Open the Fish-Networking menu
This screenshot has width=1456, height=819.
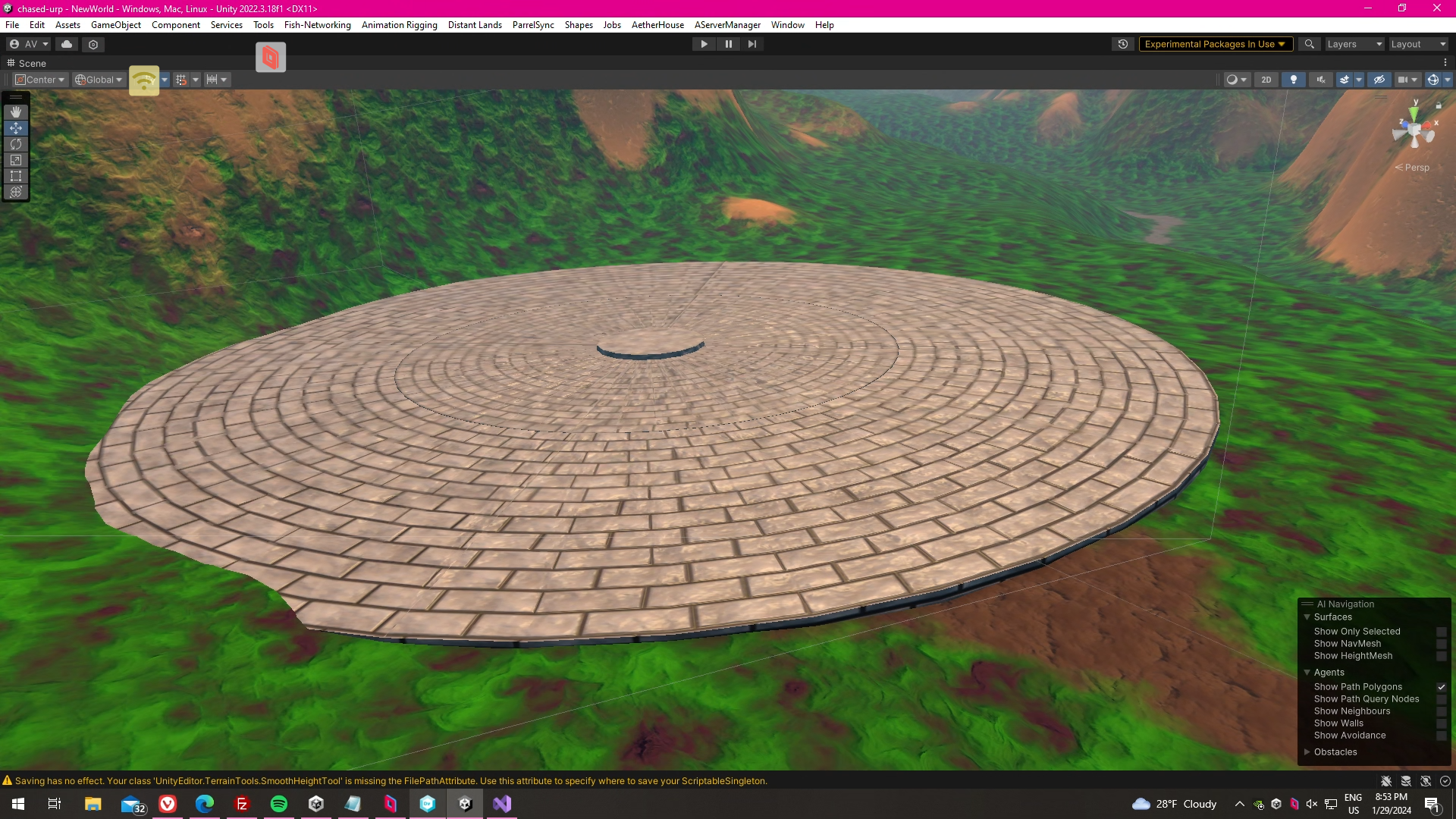(x=317, y=25)
